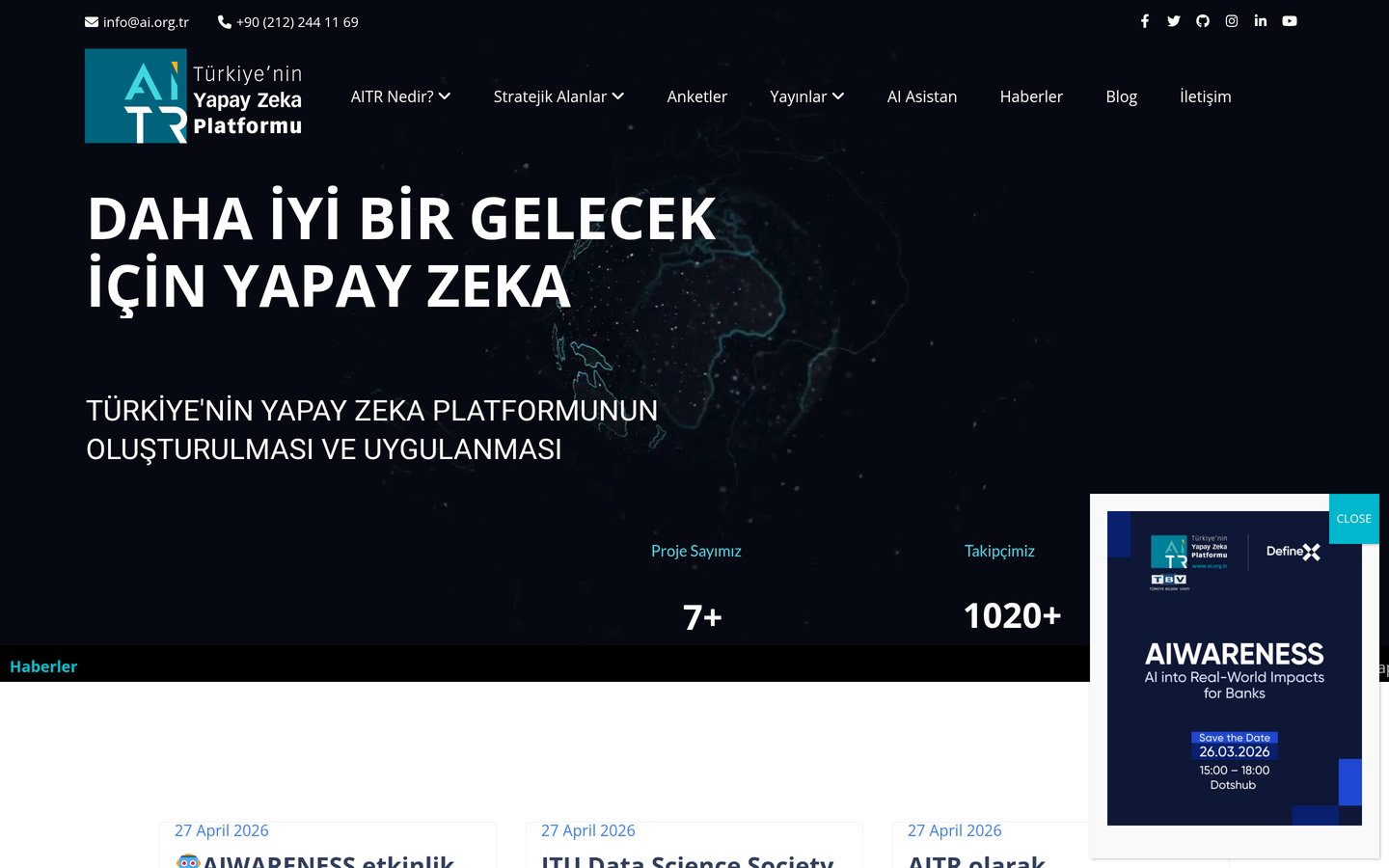The width and height of the screenshot is (1389, 868).
Task: Click the Takipçimiz label
Action: pyautogui.click(x=999, y=551)
